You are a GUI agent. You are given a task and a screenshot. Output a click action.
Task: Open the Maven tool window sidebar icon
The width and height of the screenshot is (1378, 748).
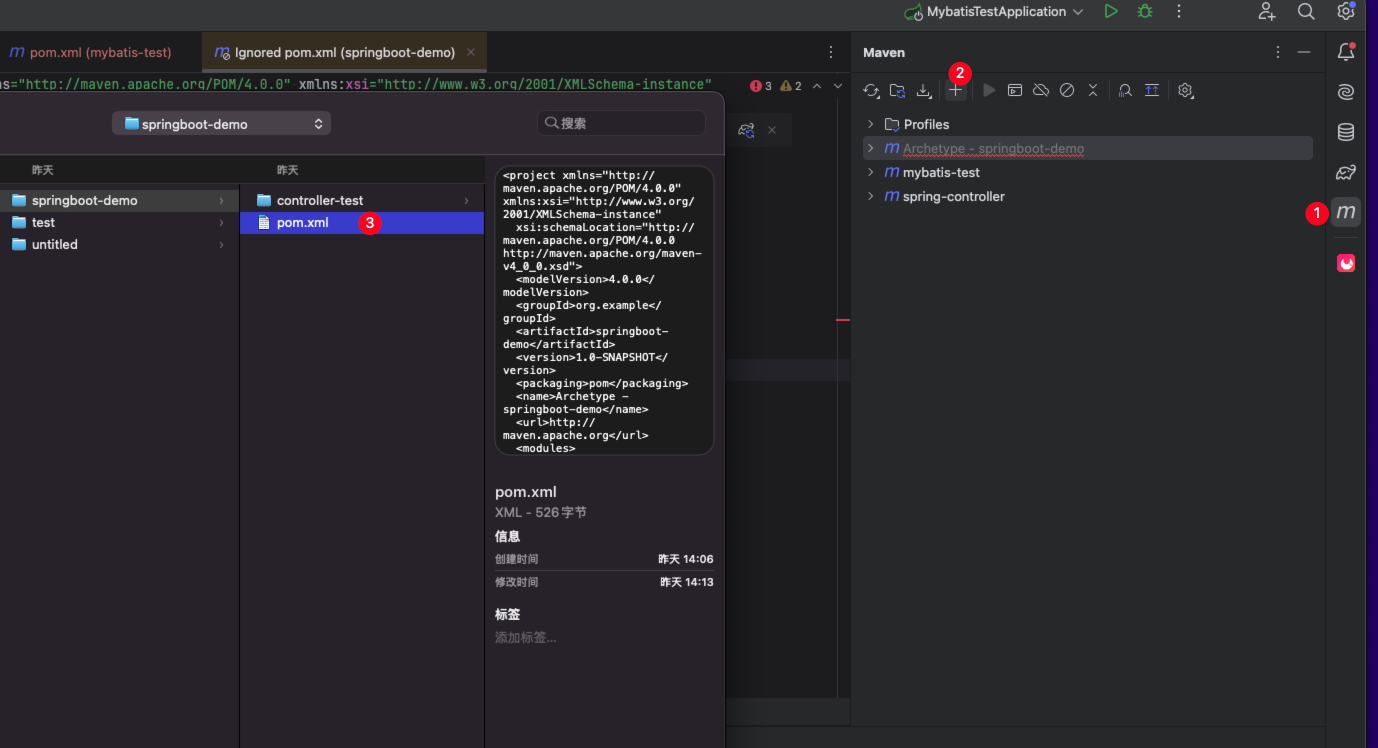[x=1346, y=212]
